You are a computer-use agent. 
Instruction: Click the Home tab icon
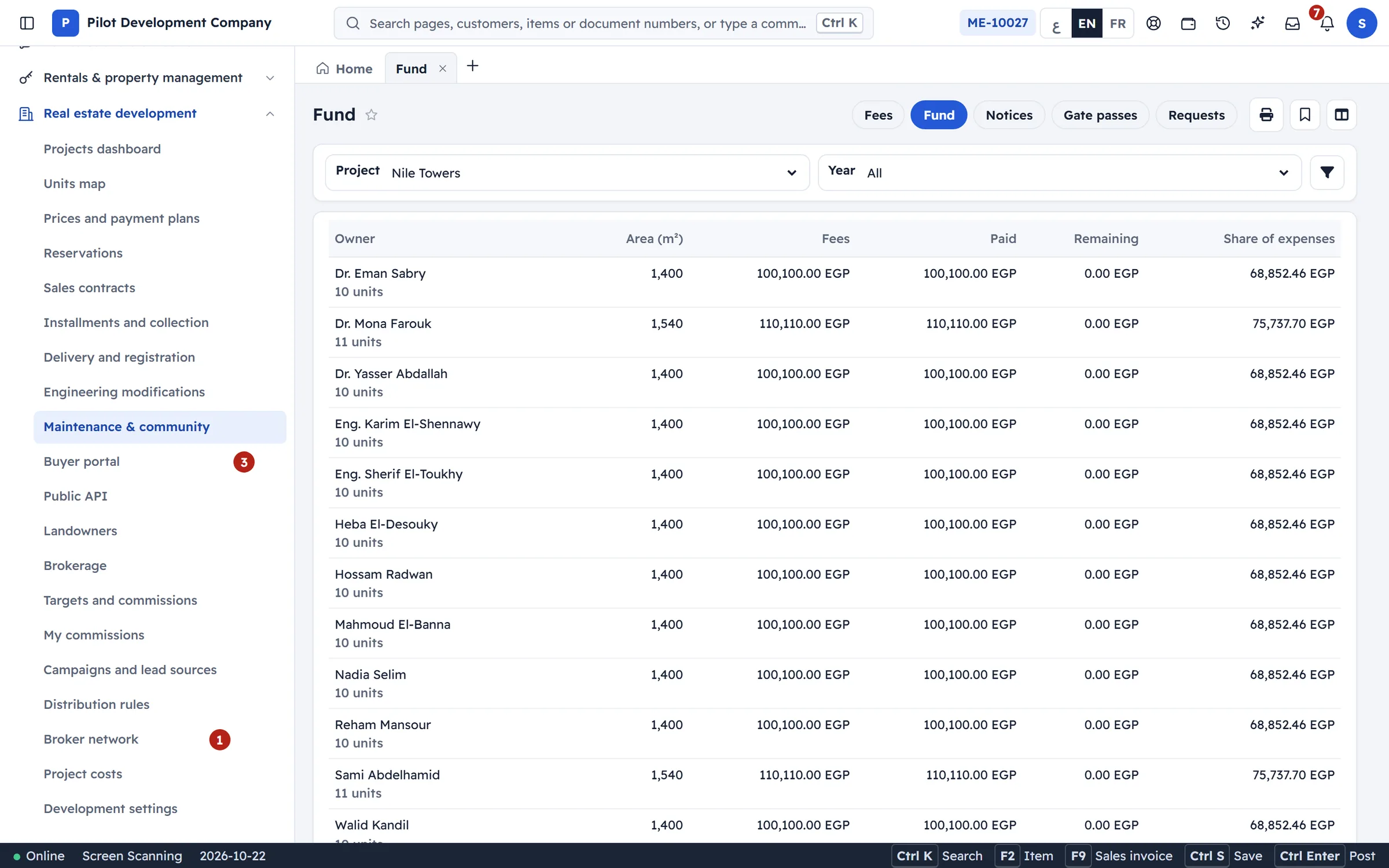[322, 69]
